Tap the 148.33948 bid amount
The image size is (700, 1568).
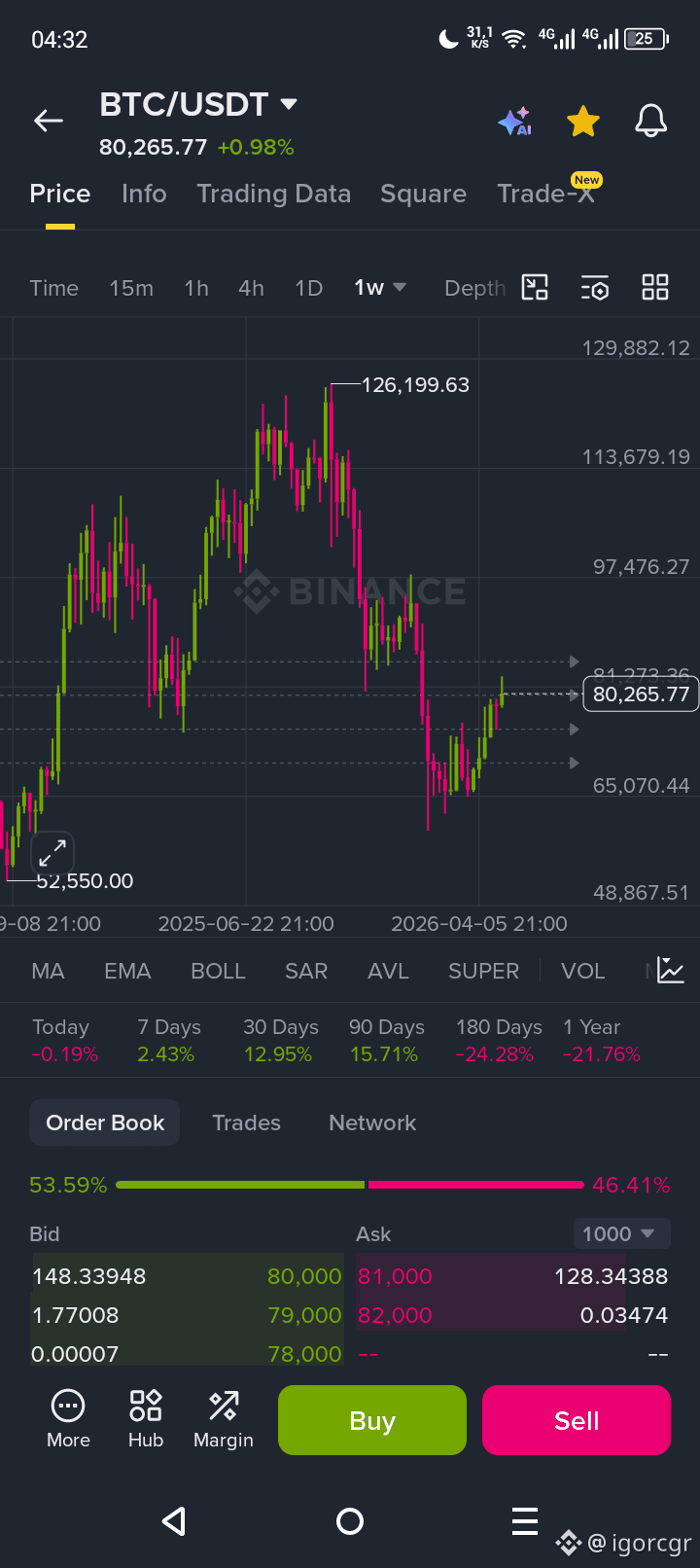tap(88, 1276)
